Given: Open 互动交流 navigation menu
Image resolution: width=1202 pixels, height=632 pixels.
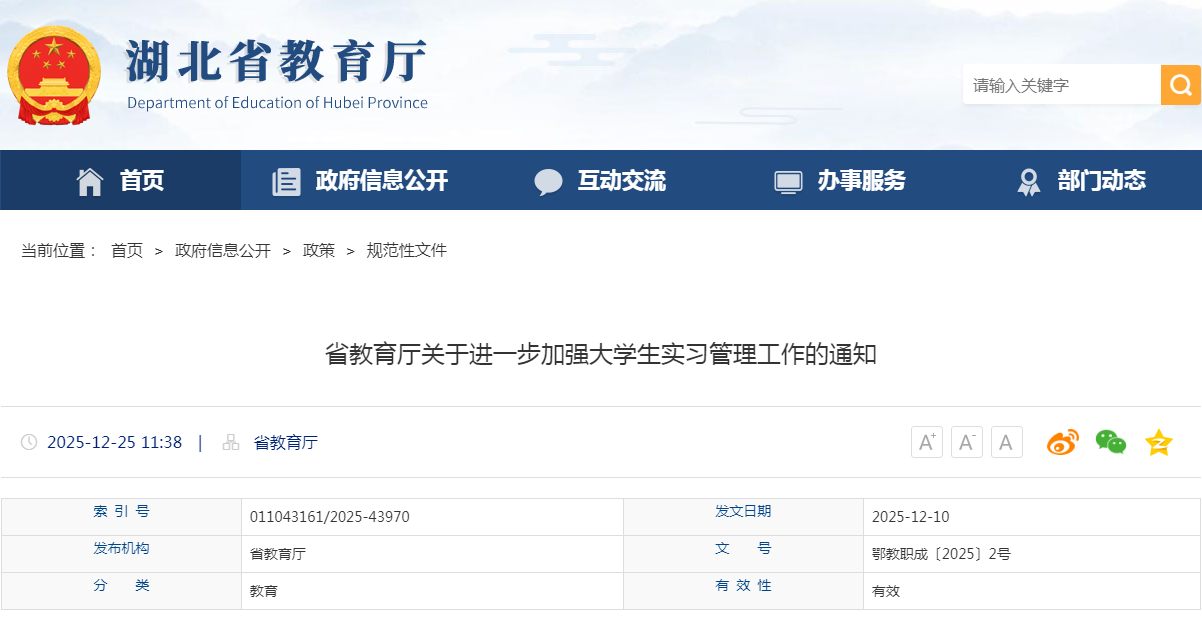Looking at the screenshot, I should tap(621, 181).
